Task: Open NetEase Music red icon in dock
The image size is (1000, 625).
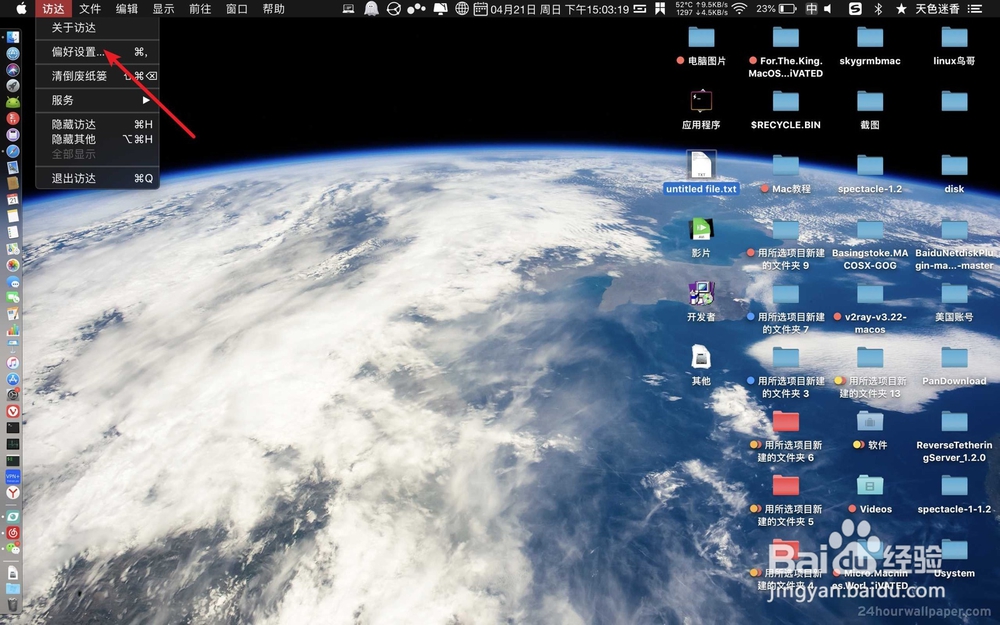Action: [x=13, y=533]
